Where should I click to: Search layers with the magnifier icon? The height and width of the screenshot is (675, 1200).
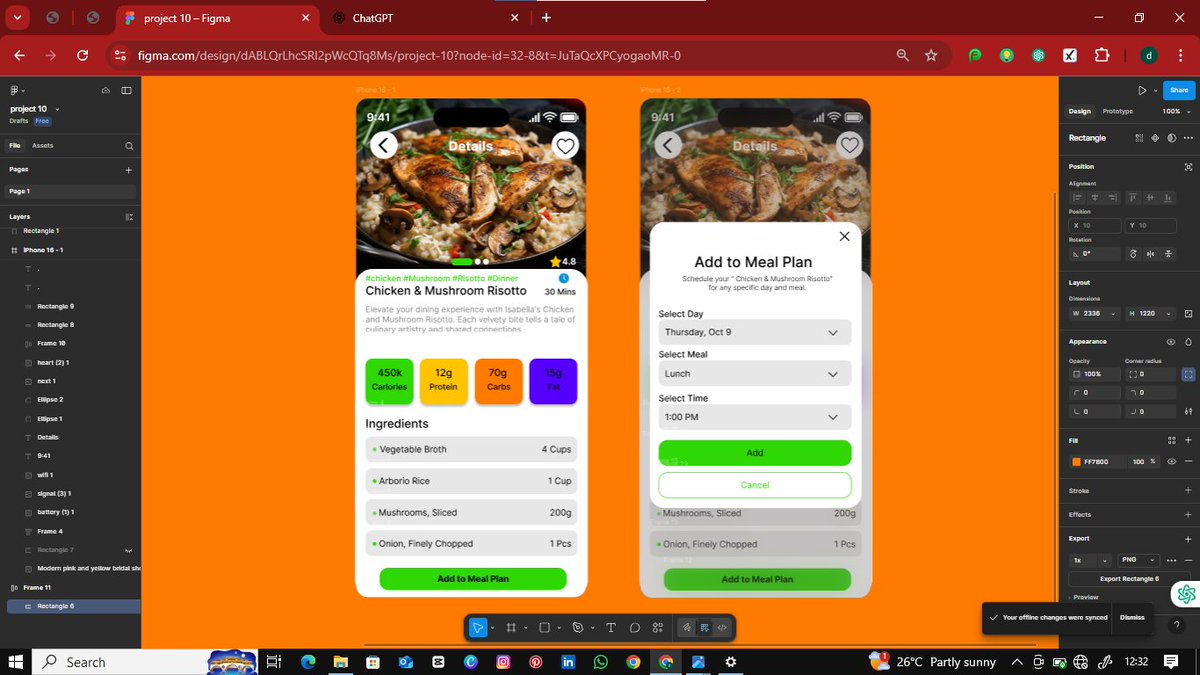coord(129,146)
